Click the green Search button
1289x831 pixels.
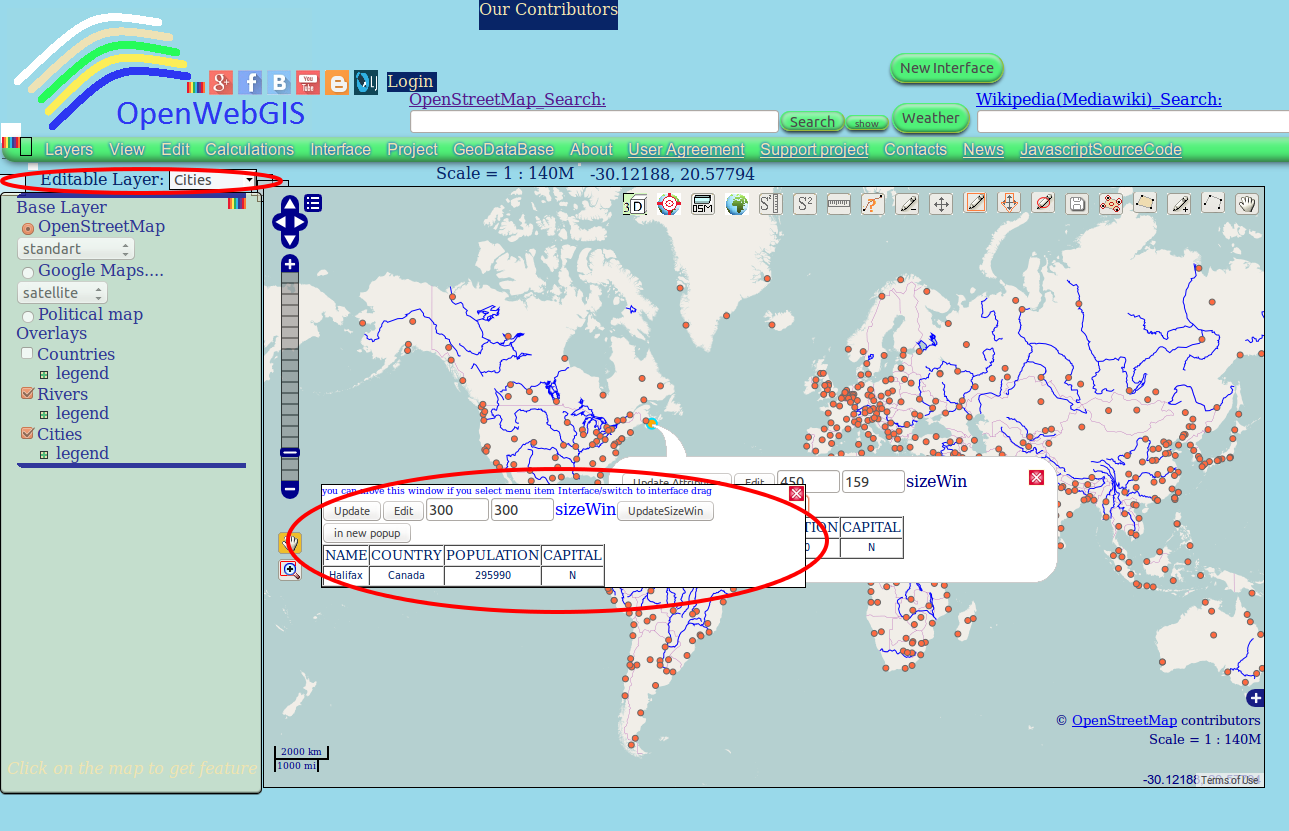(x=812, y=122)
